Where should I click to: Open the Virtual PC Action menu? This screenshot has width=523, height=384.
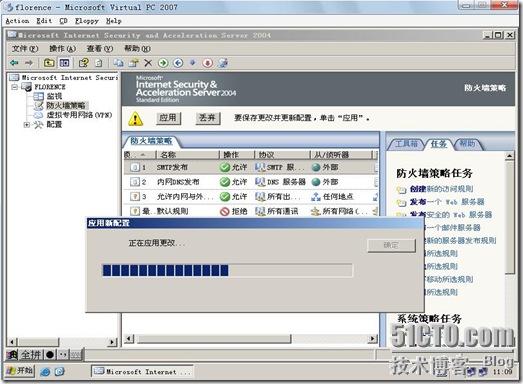(17, 21)
